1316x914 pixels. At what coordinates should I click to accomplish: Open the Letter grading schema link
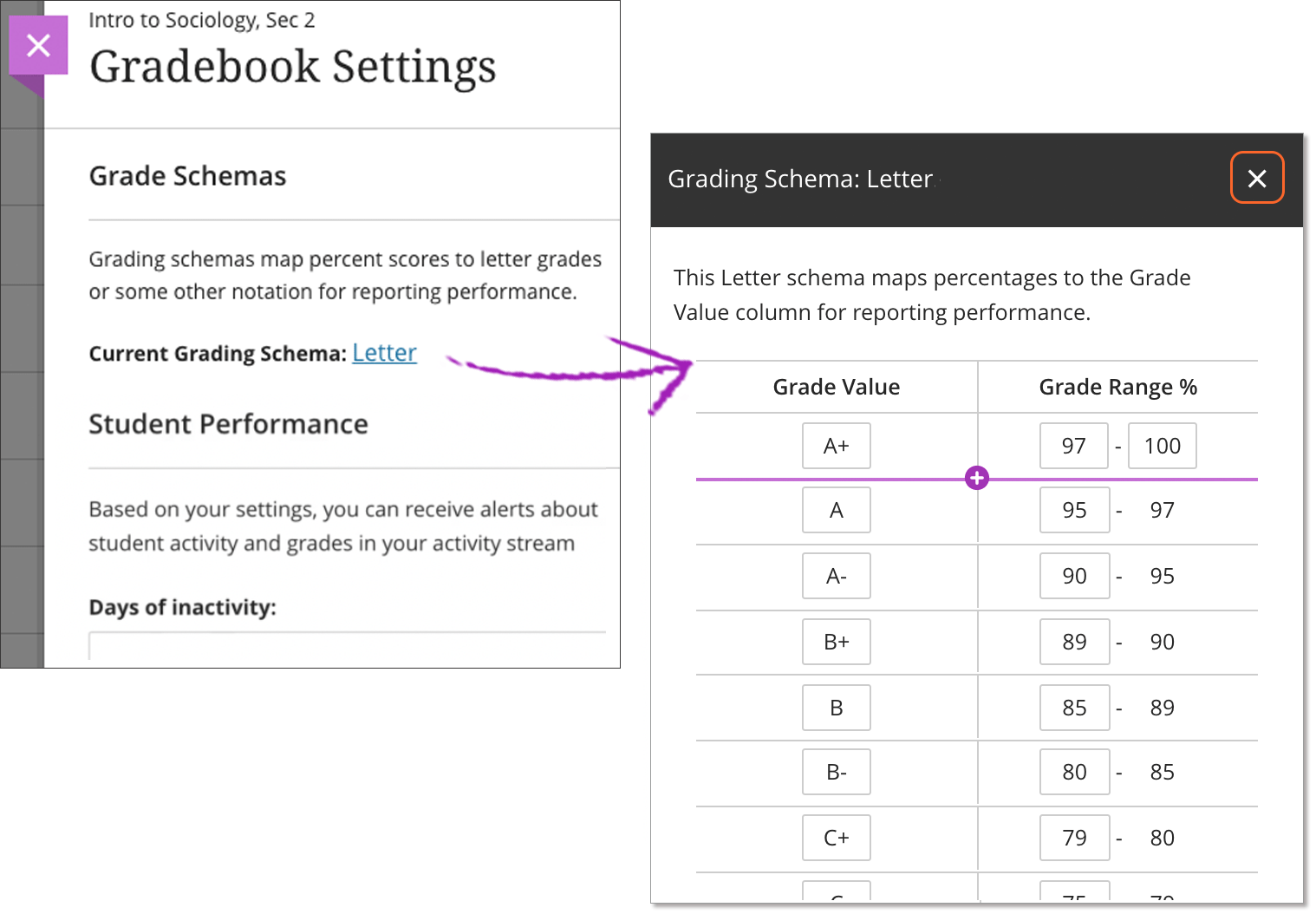[384, 353]
